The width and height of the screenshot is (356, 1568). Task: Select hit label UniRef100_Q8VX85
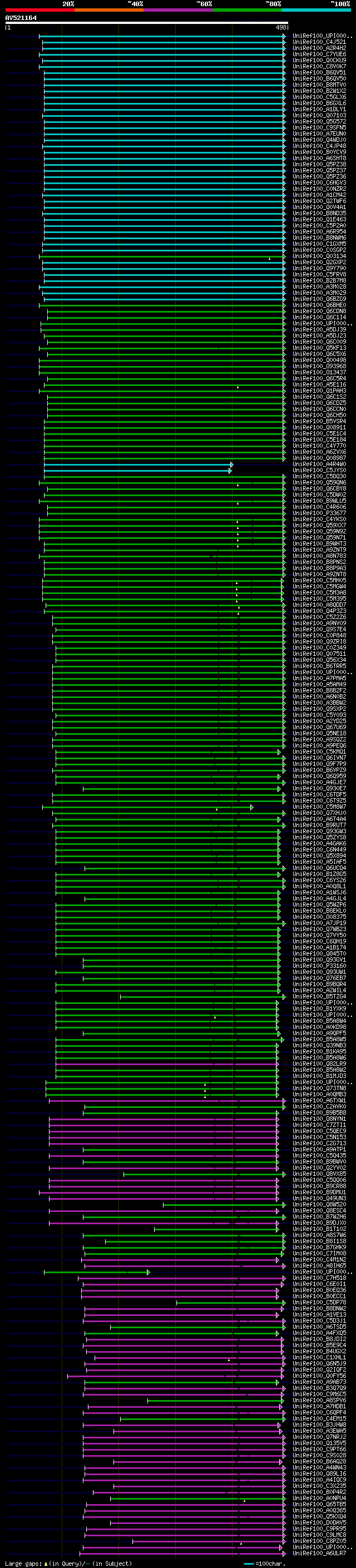319,1174
